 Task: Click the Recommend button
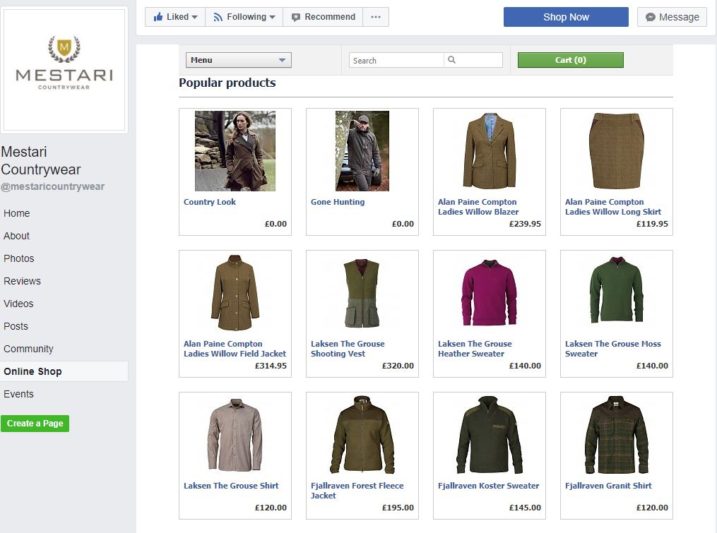tap(323, 17)
